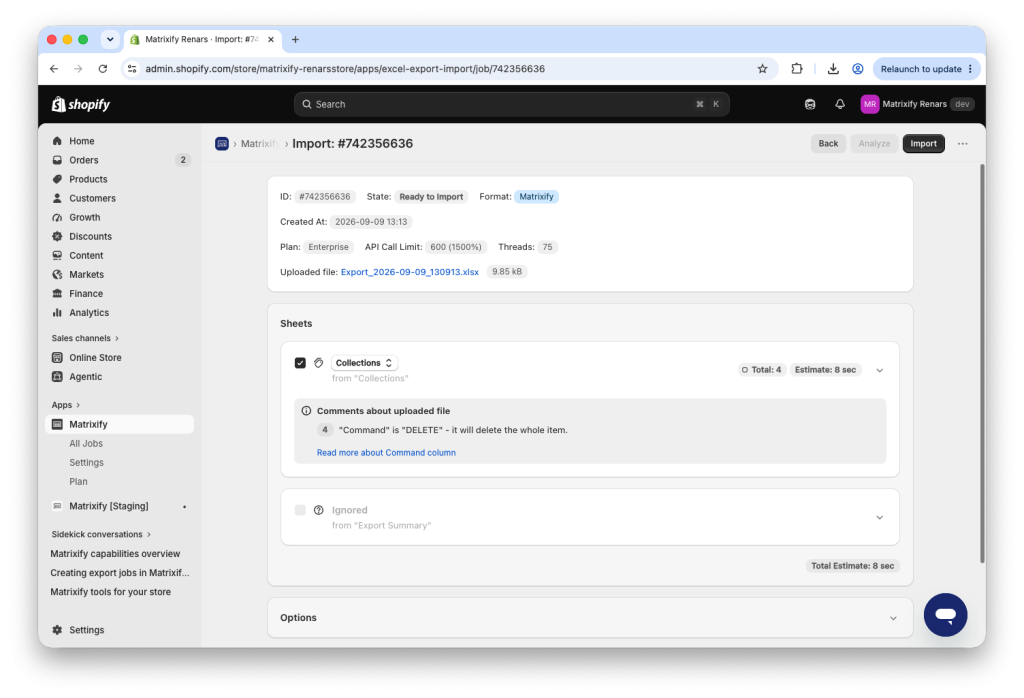The width and height of the screenshot is (1024, 698).
Task: Open a new browser tab
Action: coord(295,39)
